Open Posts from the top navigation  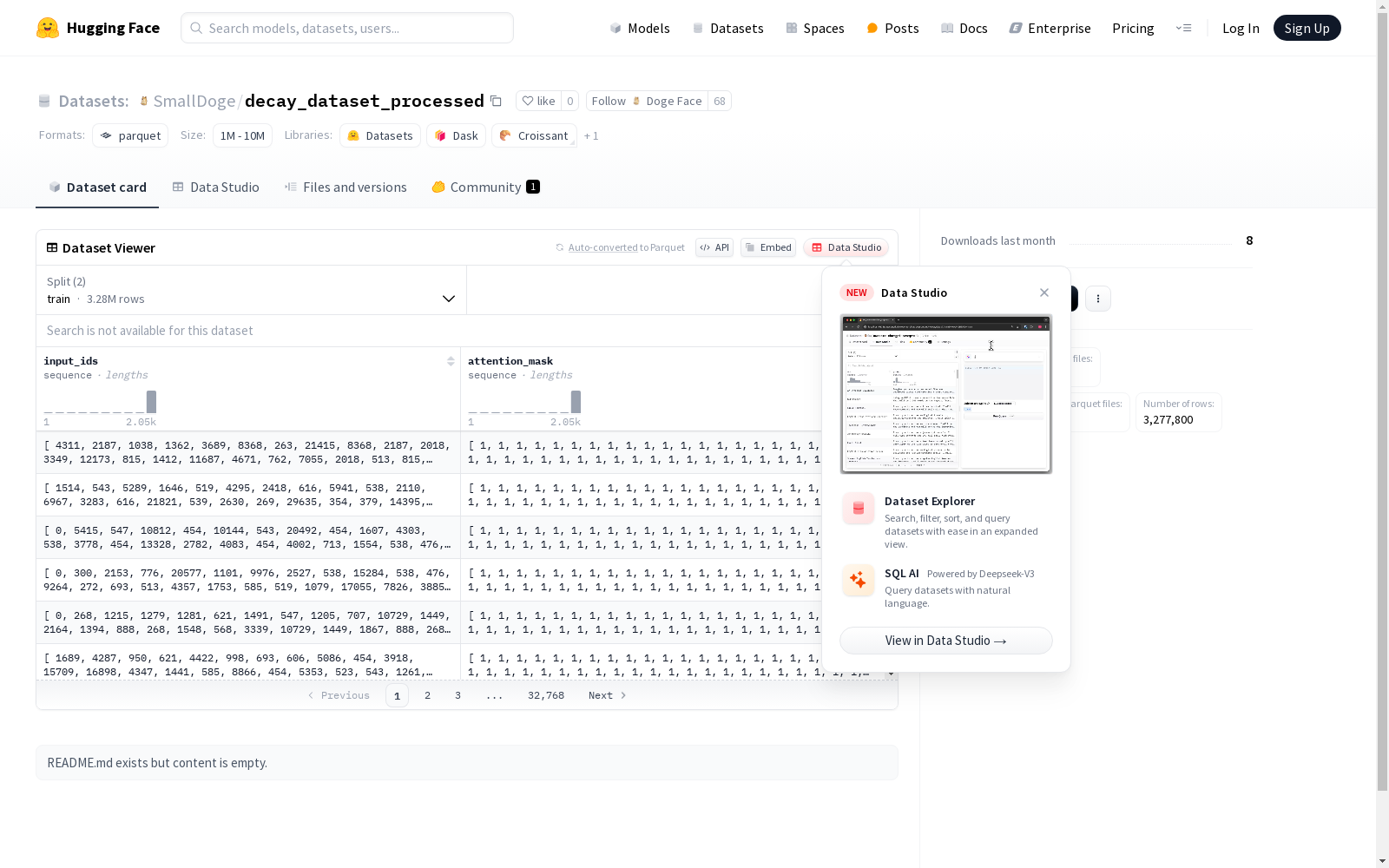coord(892,28)
